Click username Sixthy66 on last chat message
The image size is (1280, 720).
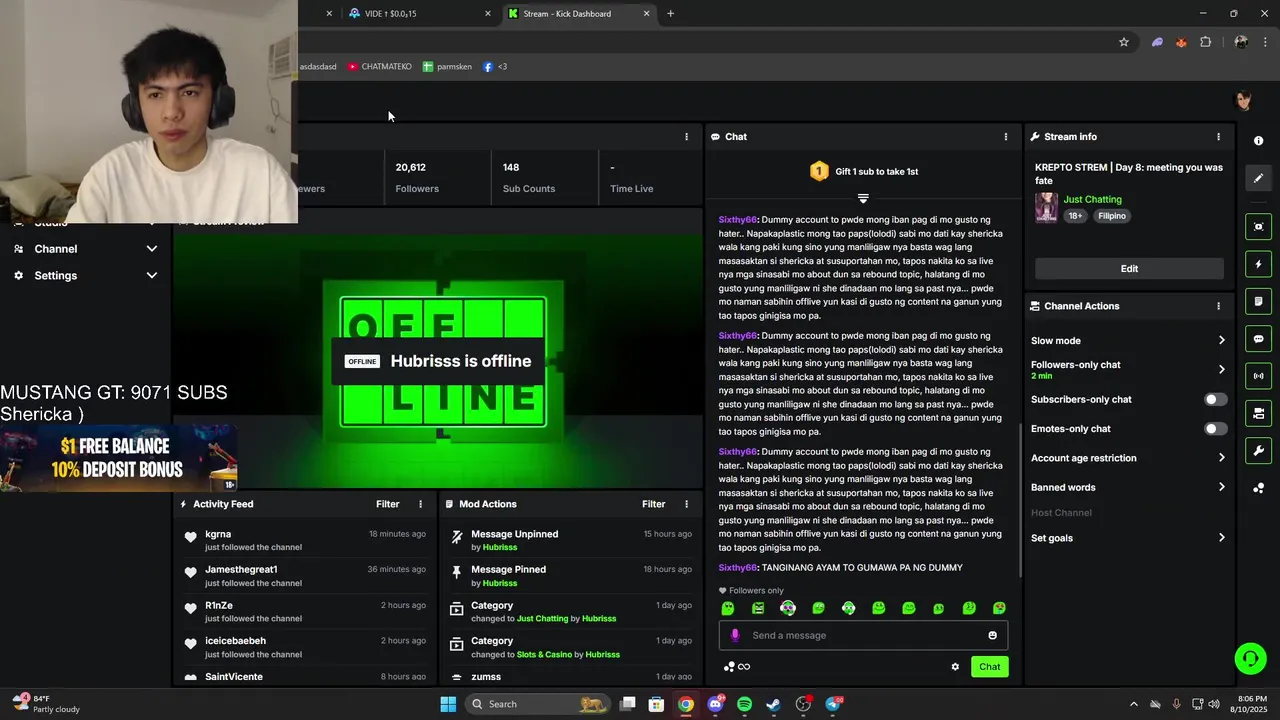(737, 568)
